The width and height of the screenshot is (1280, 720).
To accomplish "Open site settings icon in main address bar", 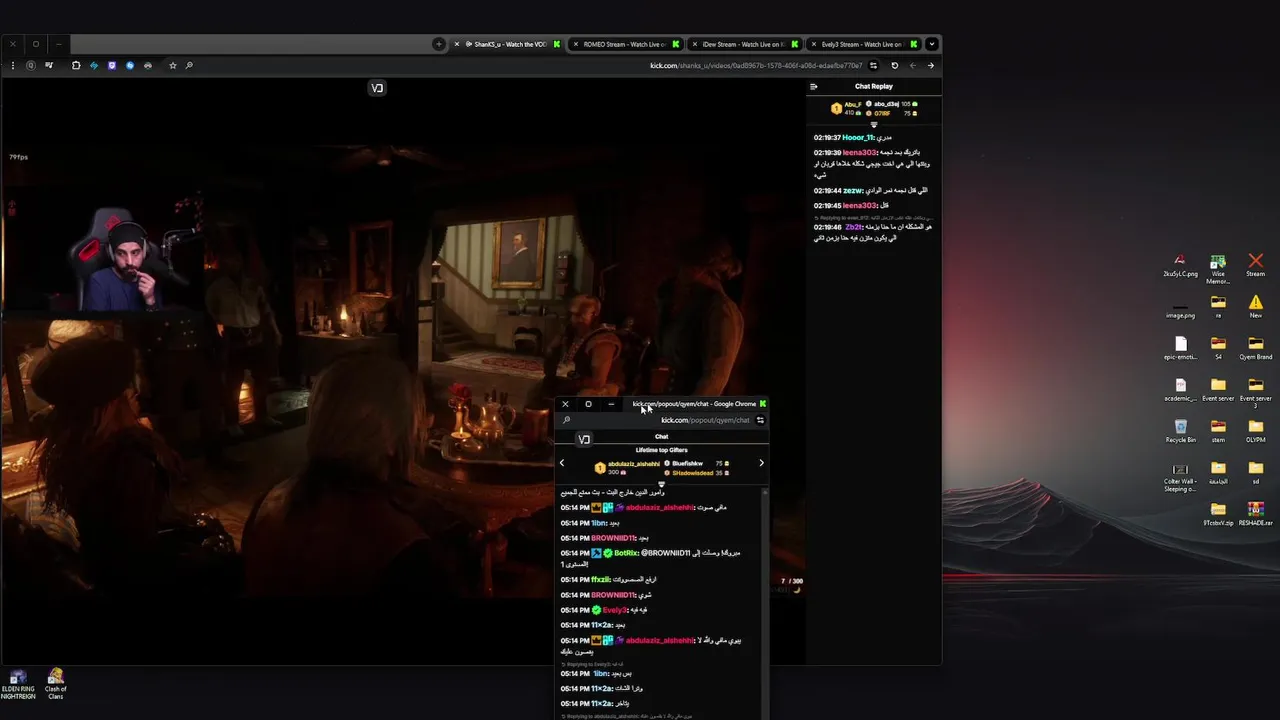I will coord(873,65).
